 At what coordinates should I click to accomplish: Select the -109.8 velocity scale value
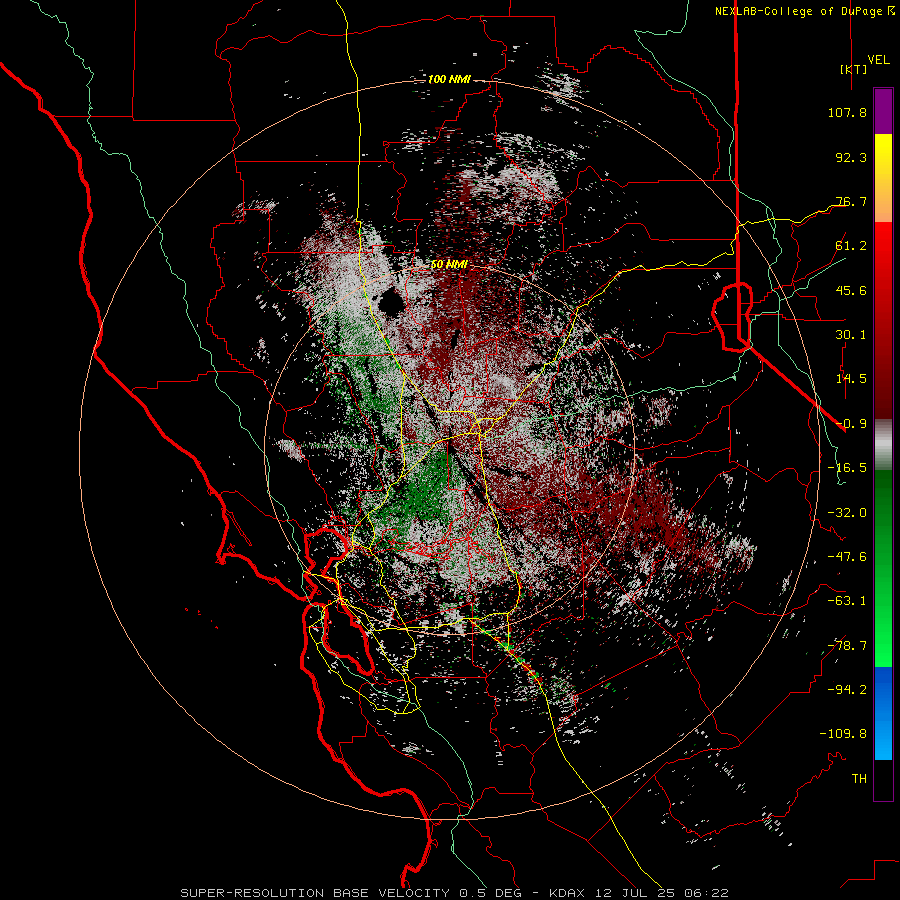[843, 734]
